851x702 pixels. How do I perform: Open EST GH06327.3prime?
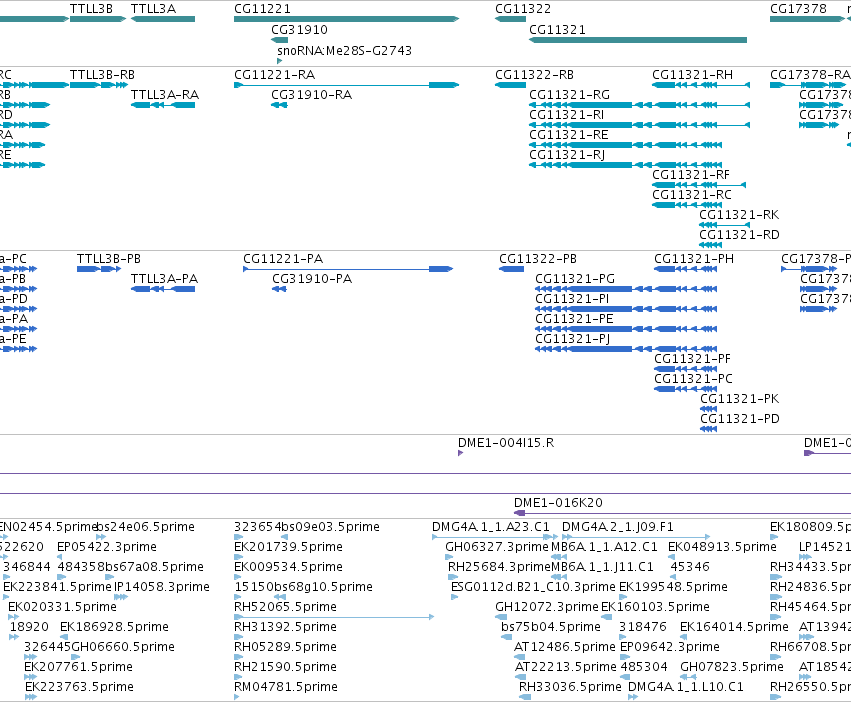click(497, 547)
